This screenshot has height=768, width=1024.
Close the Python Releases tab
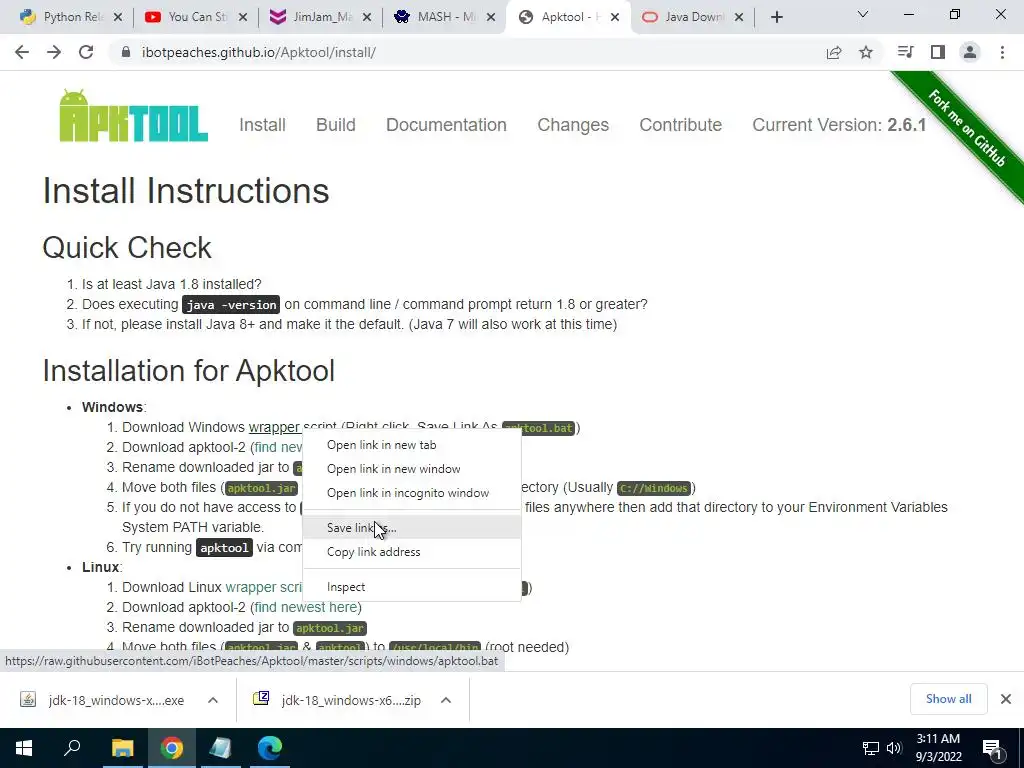[x=118, y=18]
